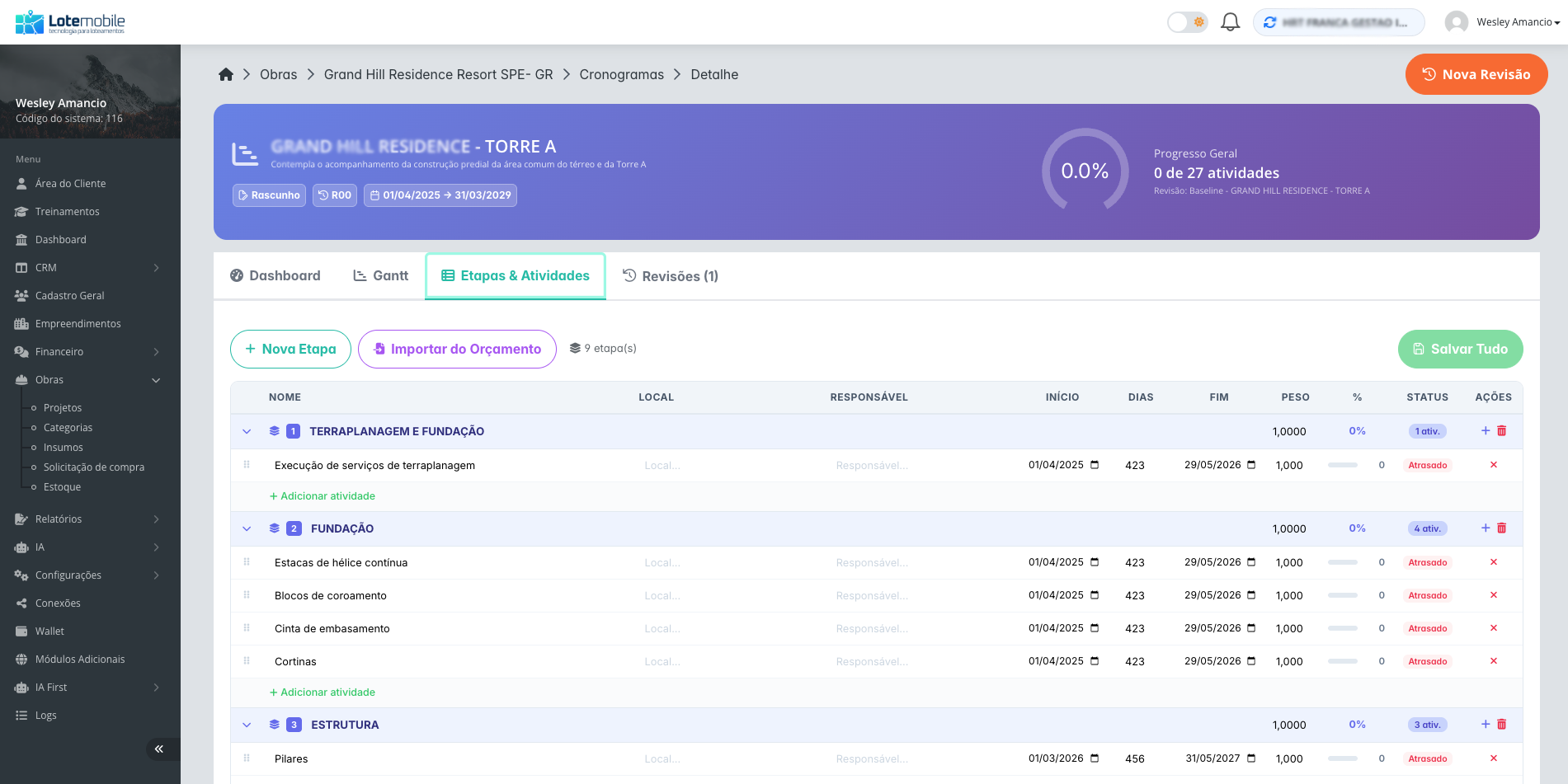The image size is (1568, 784).
Task: Click the Wallet sidebar icon
Action: point(21,631)
